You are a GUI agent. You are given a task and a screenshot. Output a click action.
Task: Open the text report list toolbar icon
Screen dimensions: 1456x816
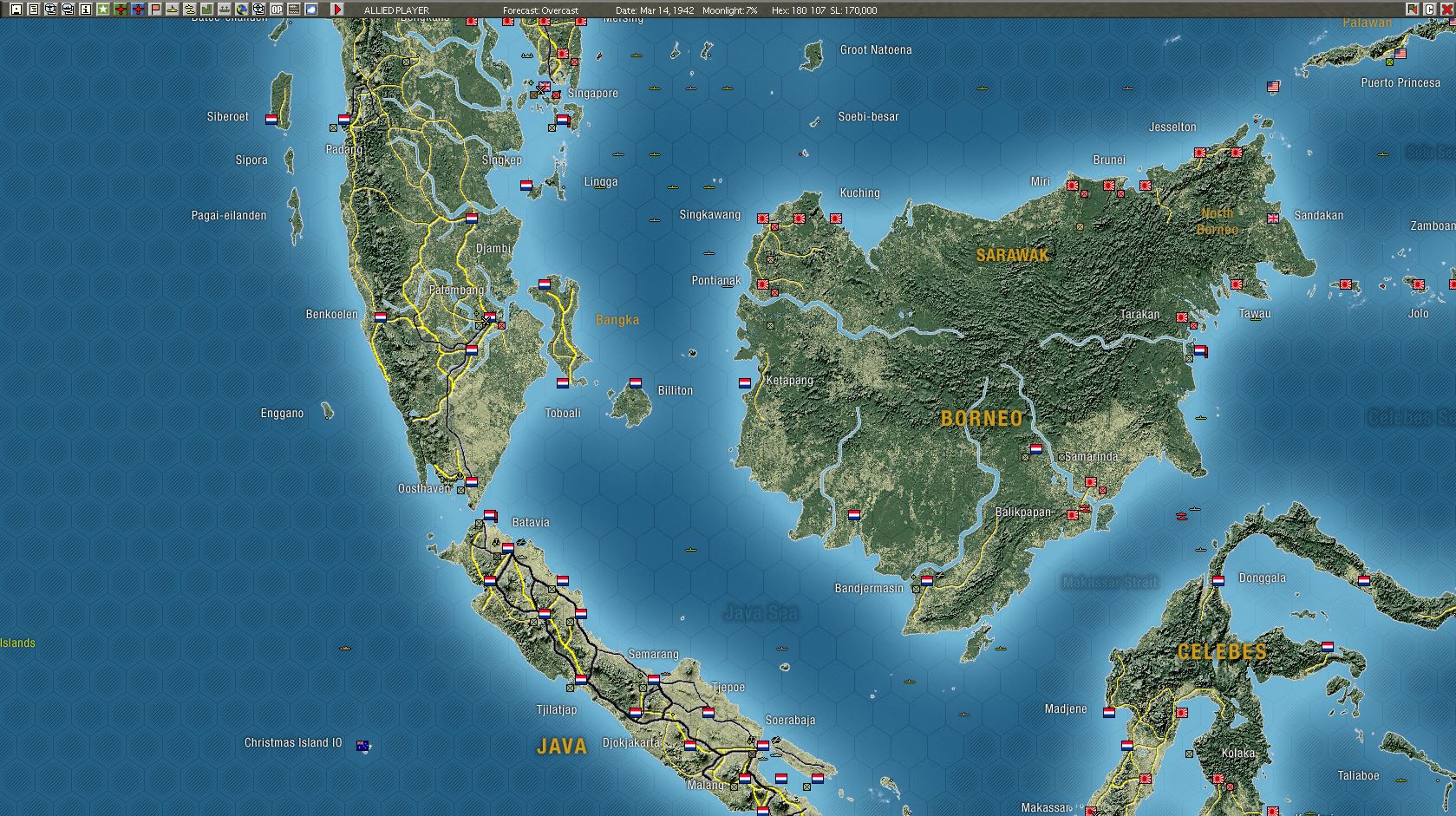pos(33,10)
